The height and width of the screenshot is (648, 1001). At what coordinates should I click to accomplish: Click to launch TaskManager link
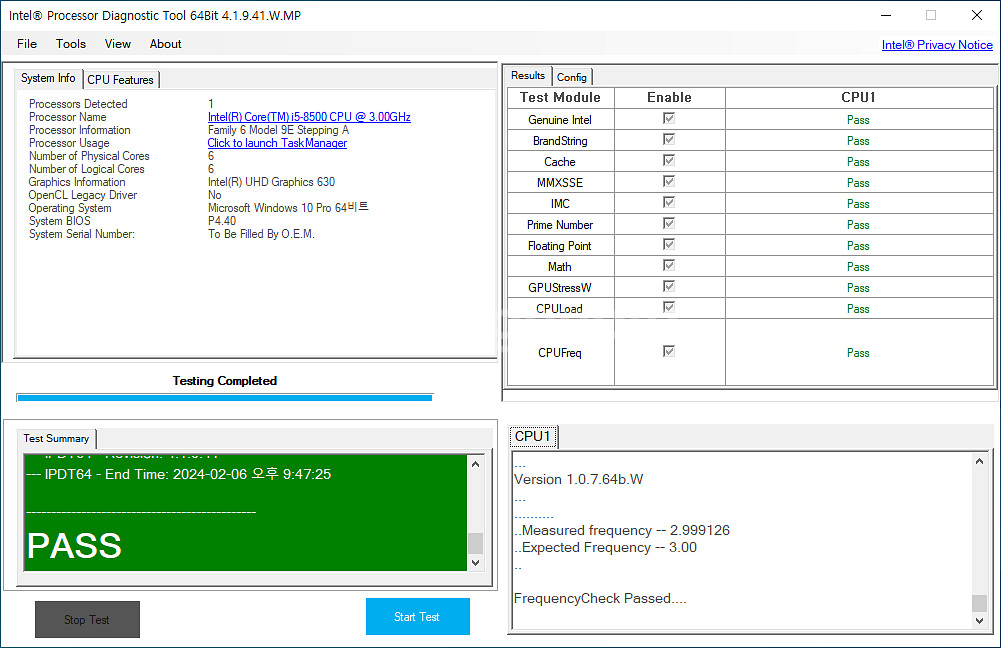pyautogui.click(x=277, y=143)
